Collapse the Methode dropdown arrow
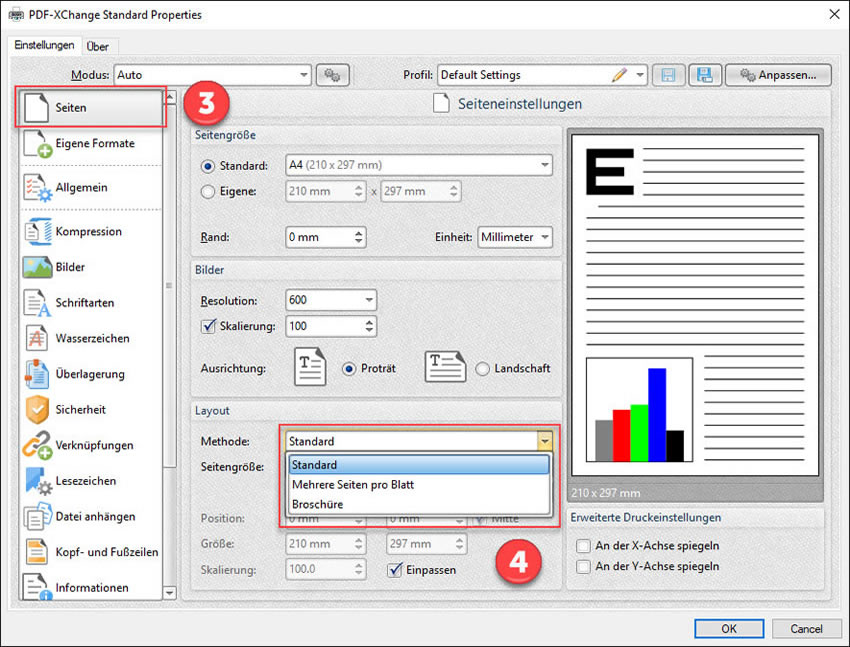The image size is (850, 647). coord(545,441)
